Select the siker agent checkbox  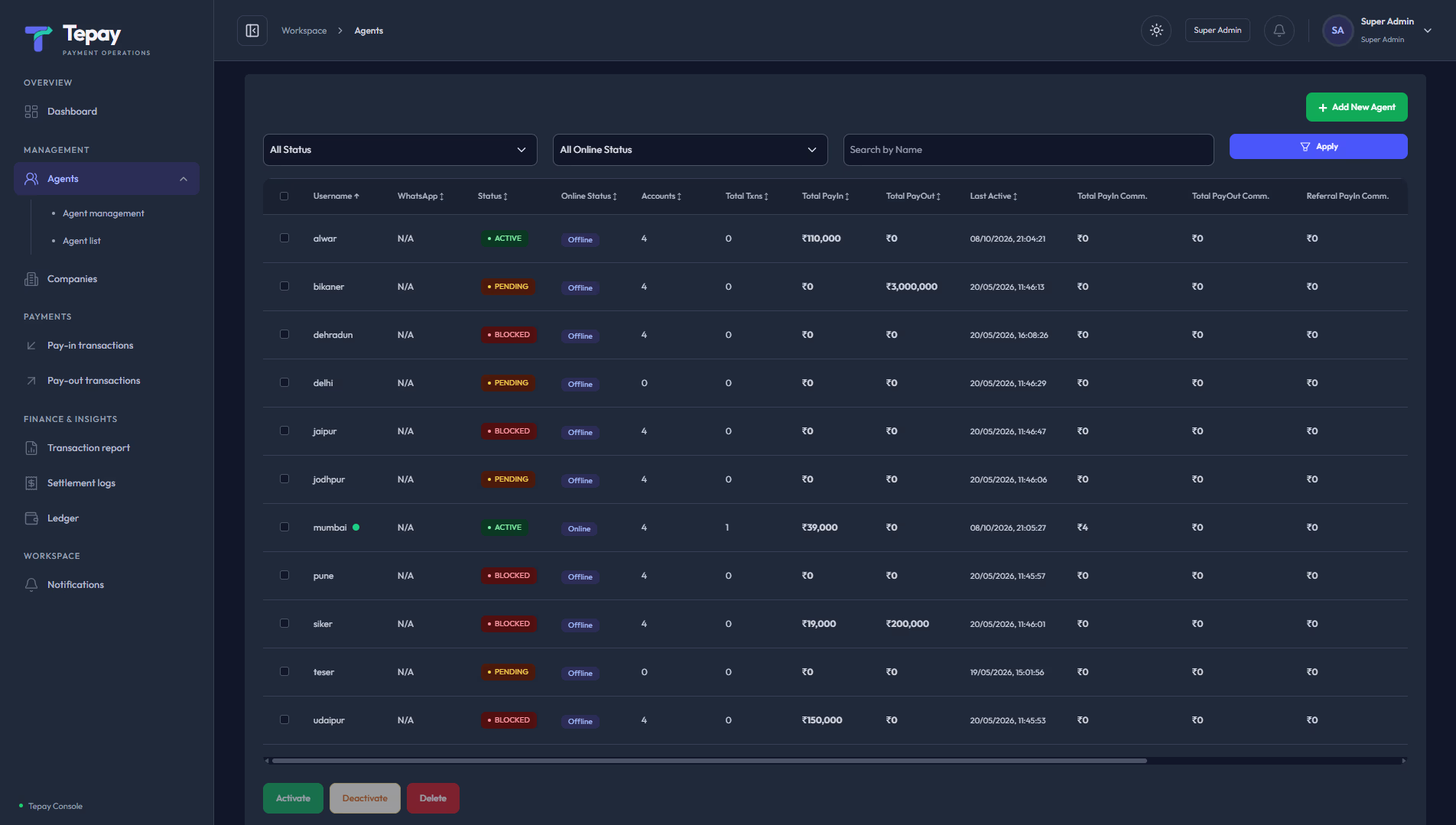coord(284,624)
